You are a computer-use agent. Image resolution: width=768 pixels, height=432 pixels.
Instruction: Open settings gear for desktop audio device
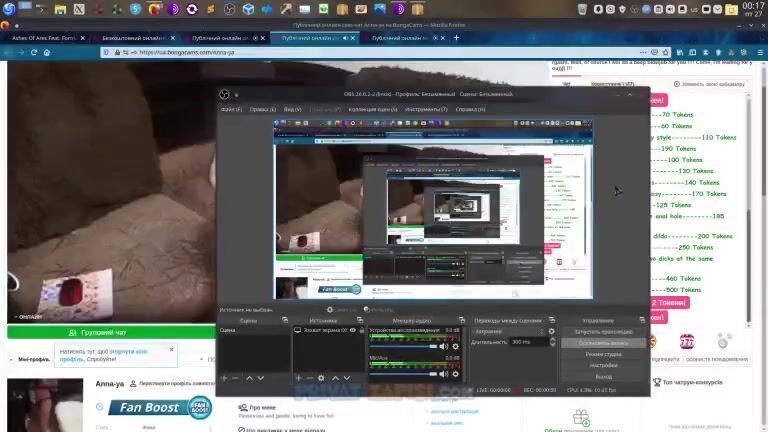pyautogui.click(x=455, y=346)
